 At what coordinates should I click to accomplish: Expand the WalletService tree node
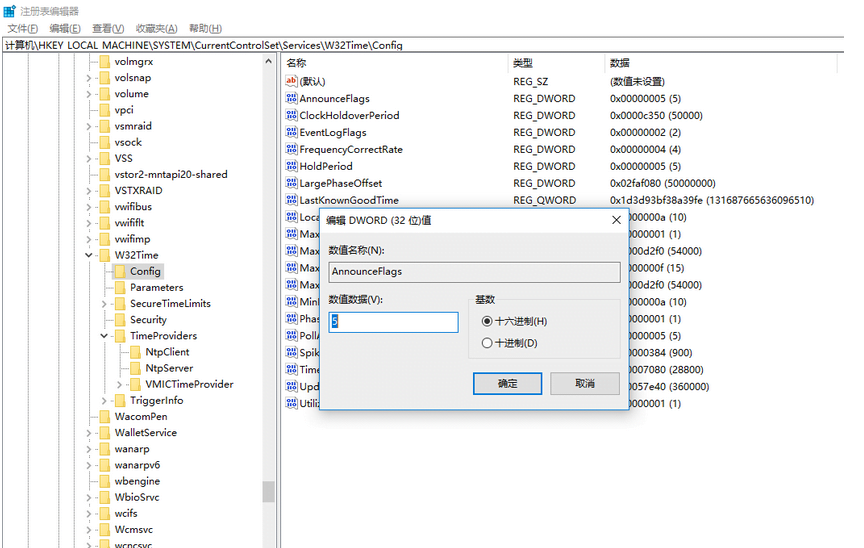click(x=89, y=432)
